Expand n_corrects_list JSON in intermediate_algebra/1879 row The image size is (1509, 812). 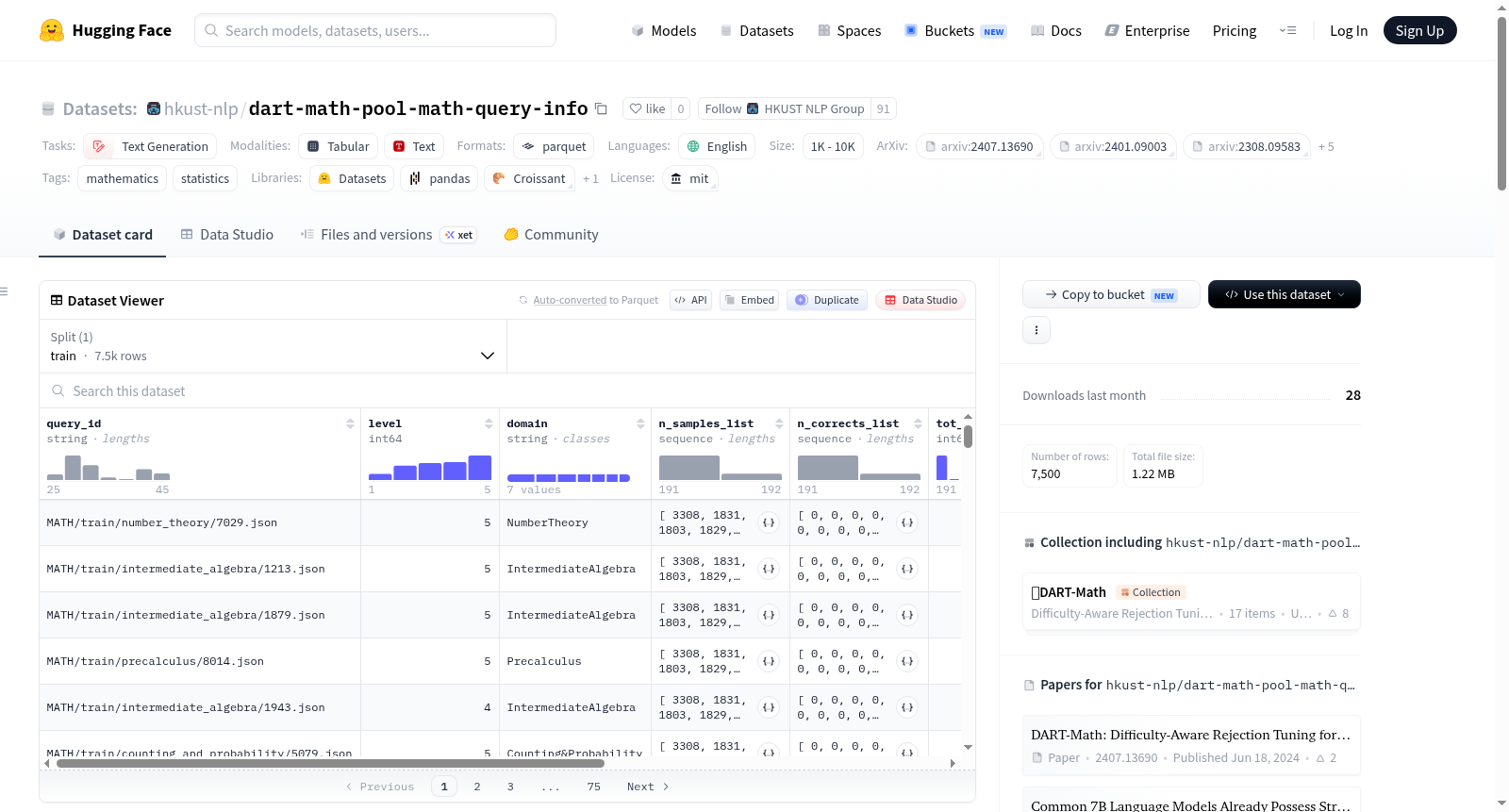907,615
